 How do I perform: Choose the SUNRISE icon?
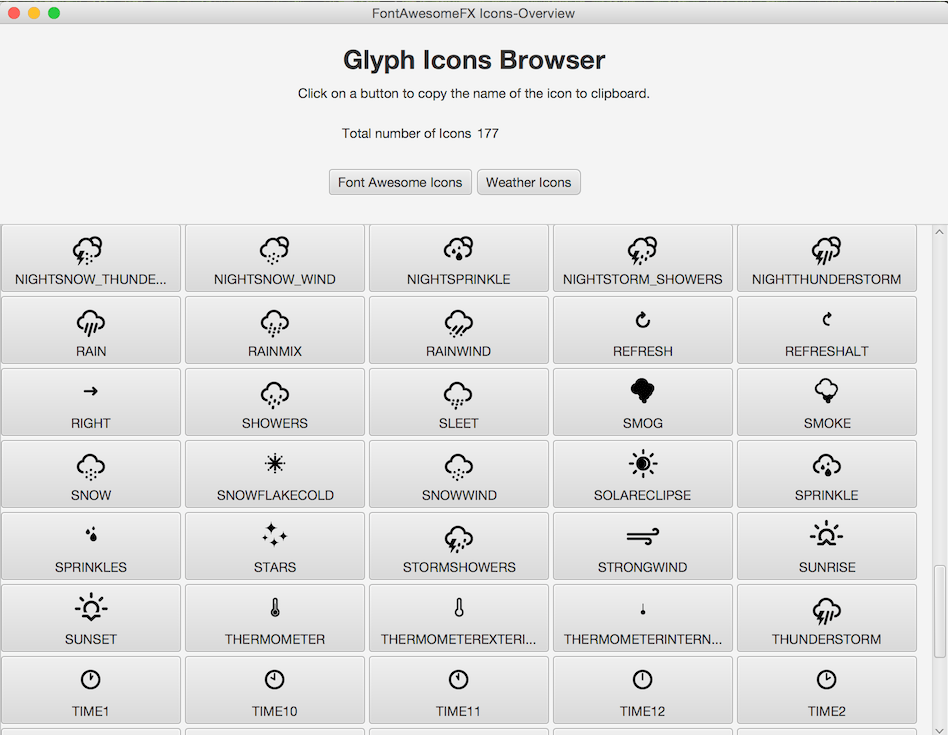click(826, 546)
